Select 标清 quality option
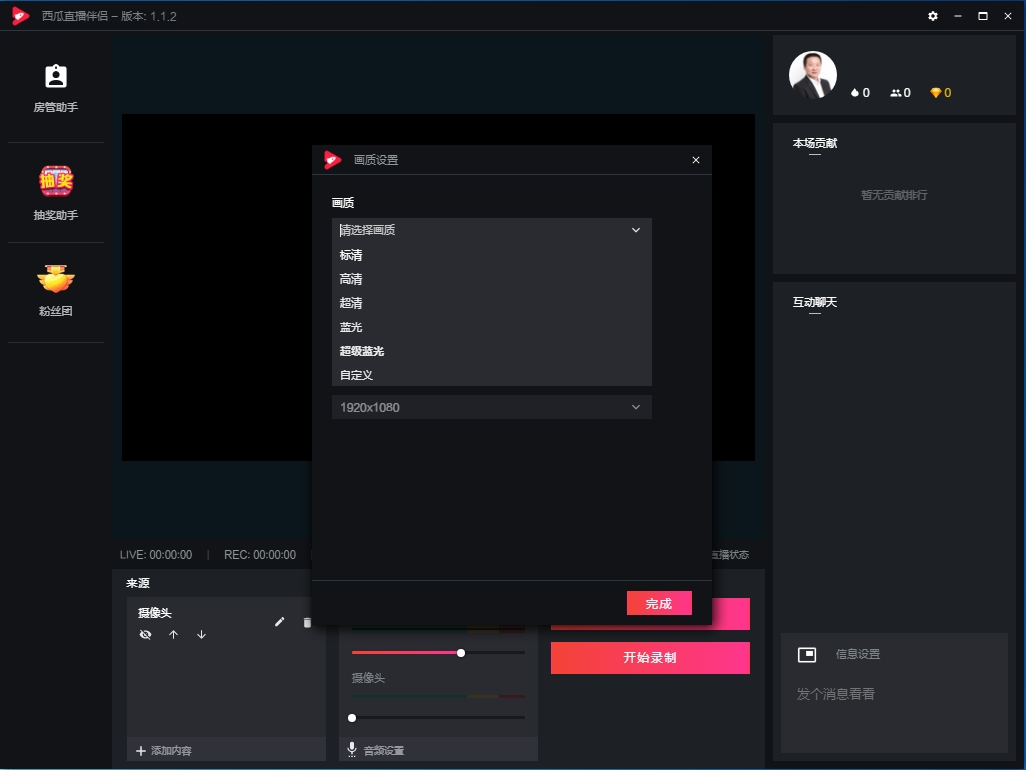This screenshot has height=770, width=1026. (351, 255)
